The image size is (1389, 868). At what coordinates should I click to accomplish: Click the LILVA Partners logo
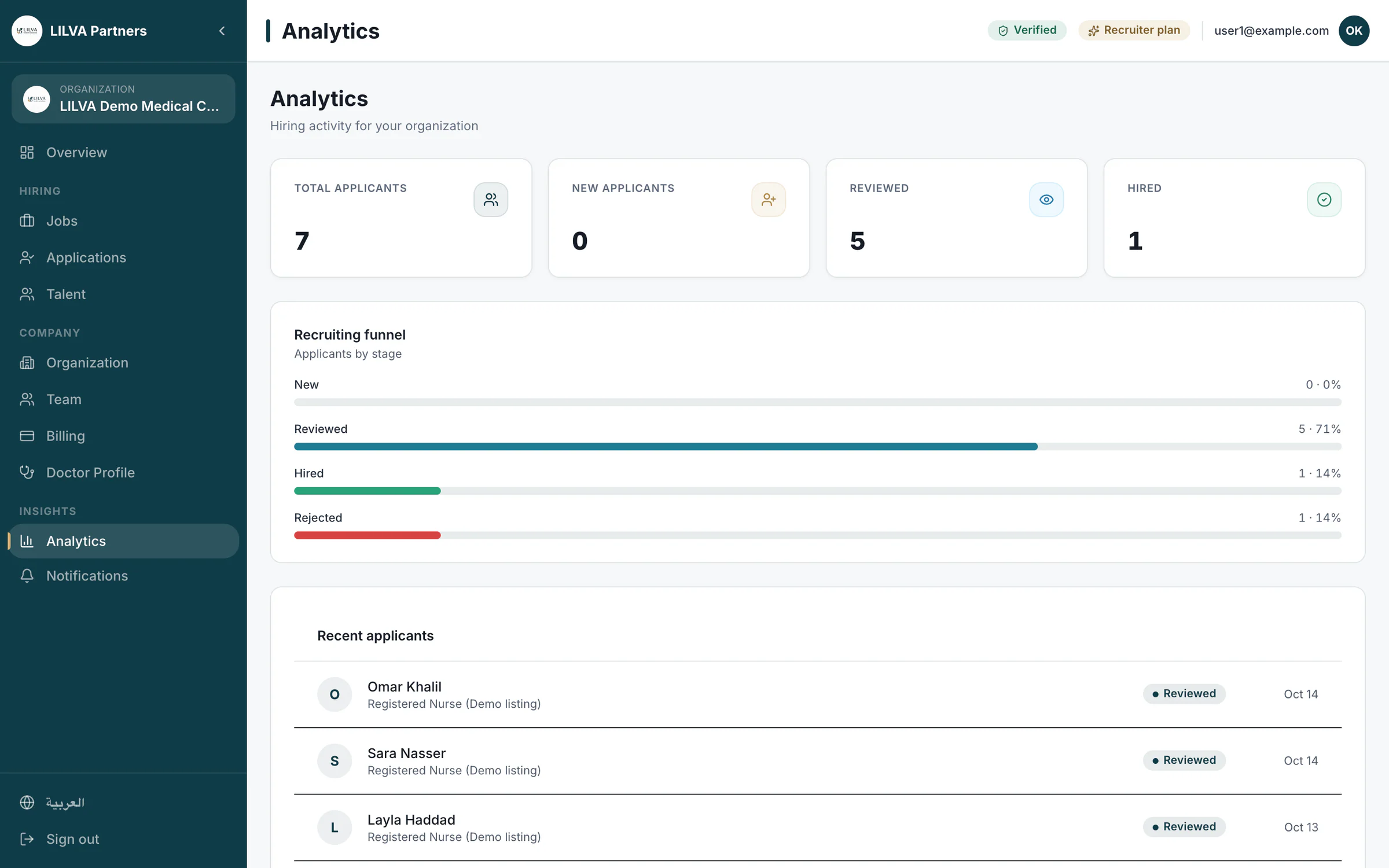pos(27,31)
